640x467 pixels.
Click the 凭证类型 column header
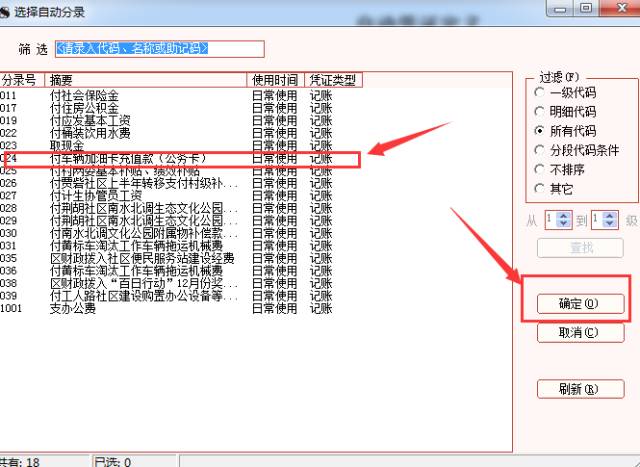(x=333, y=79)
